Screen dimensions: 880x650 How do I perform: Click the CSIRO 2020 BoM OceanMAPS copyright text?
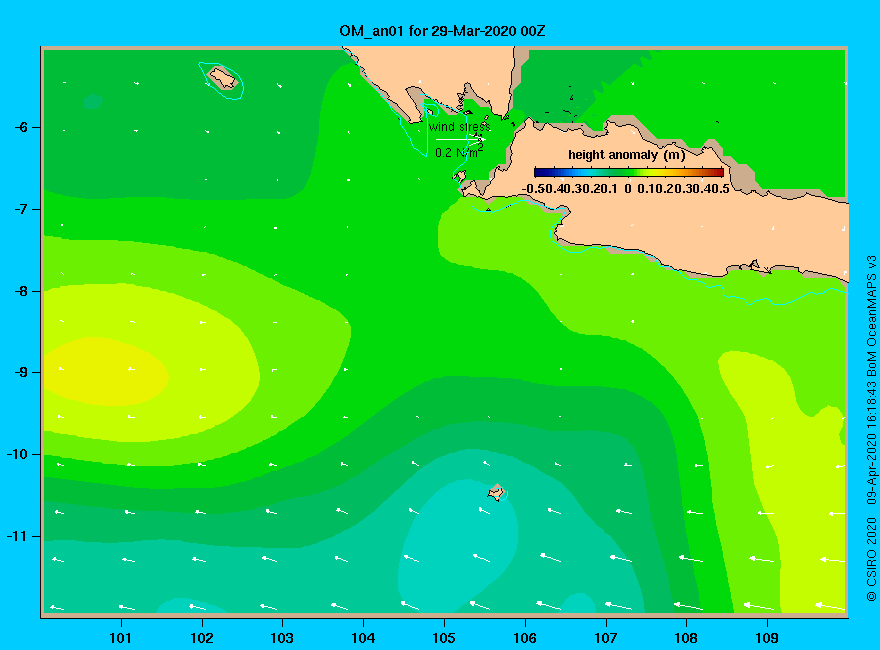871,428
